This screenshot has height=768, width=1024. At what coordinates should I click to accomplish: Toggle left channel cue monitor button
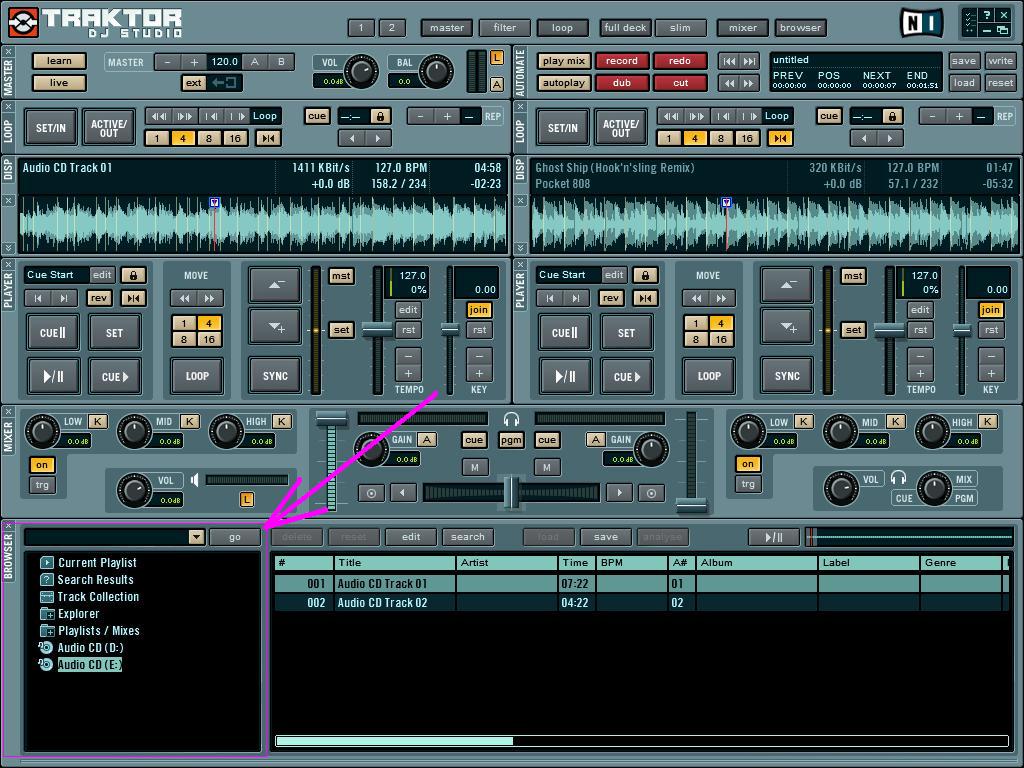474,440
